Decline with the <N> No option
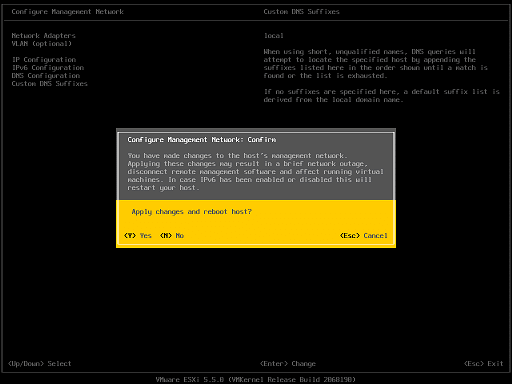Image resolution: width=512 pixels, height=384 pixels. pos(172,236)
